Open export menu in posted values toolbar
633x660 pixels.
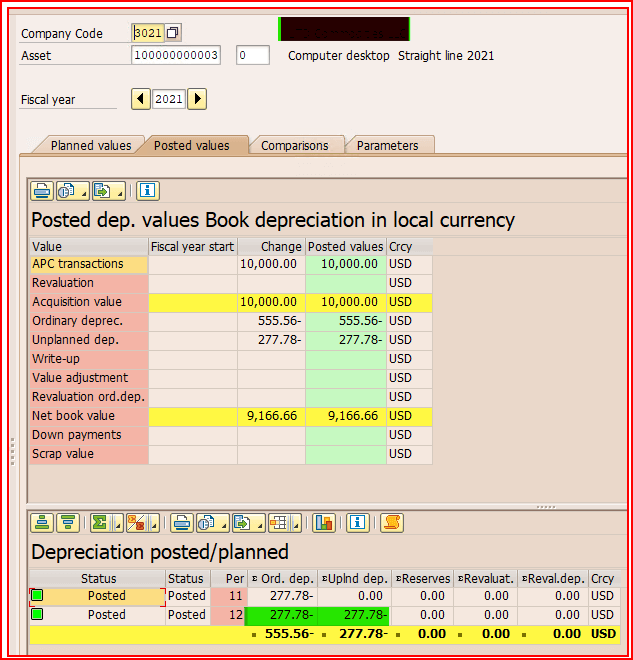[x=109, y=191]
